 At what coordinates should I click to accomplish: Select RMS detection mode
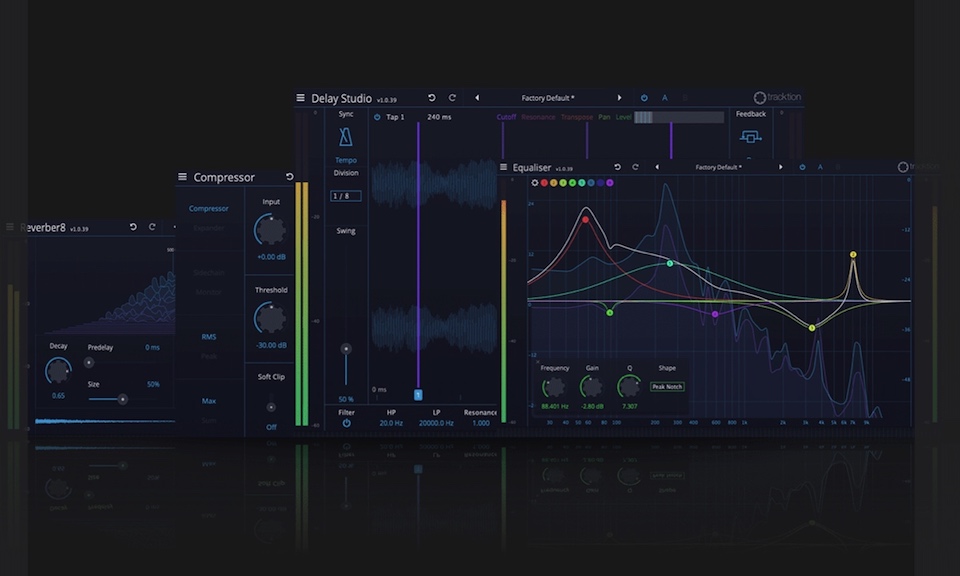coord(209,337)
